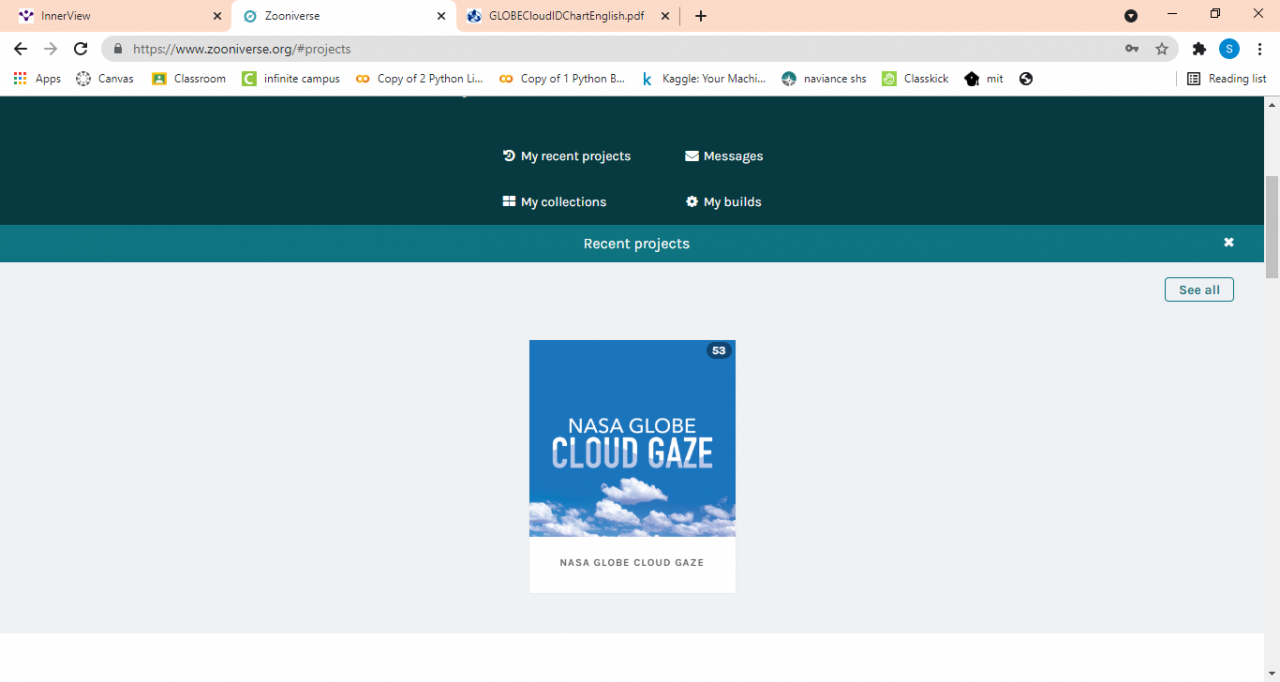
Task: Bookmark this page with star icon
Action: click(x=1162, y=48)
